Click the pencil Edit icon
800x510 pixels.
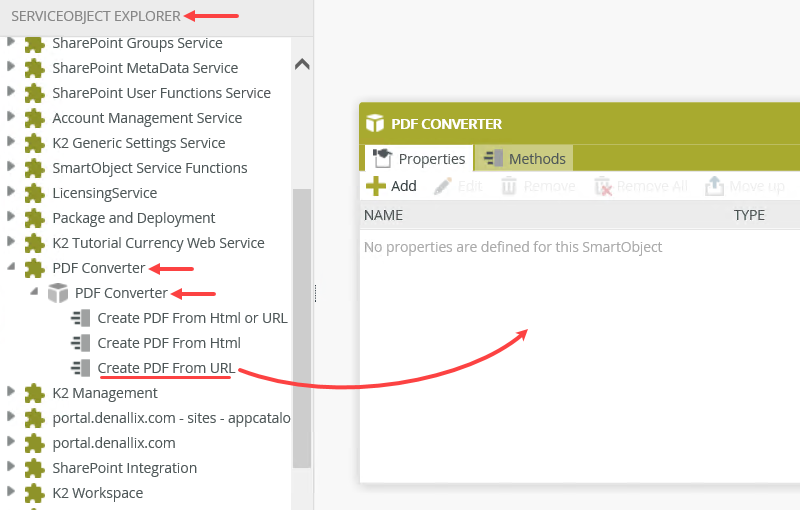443,186
